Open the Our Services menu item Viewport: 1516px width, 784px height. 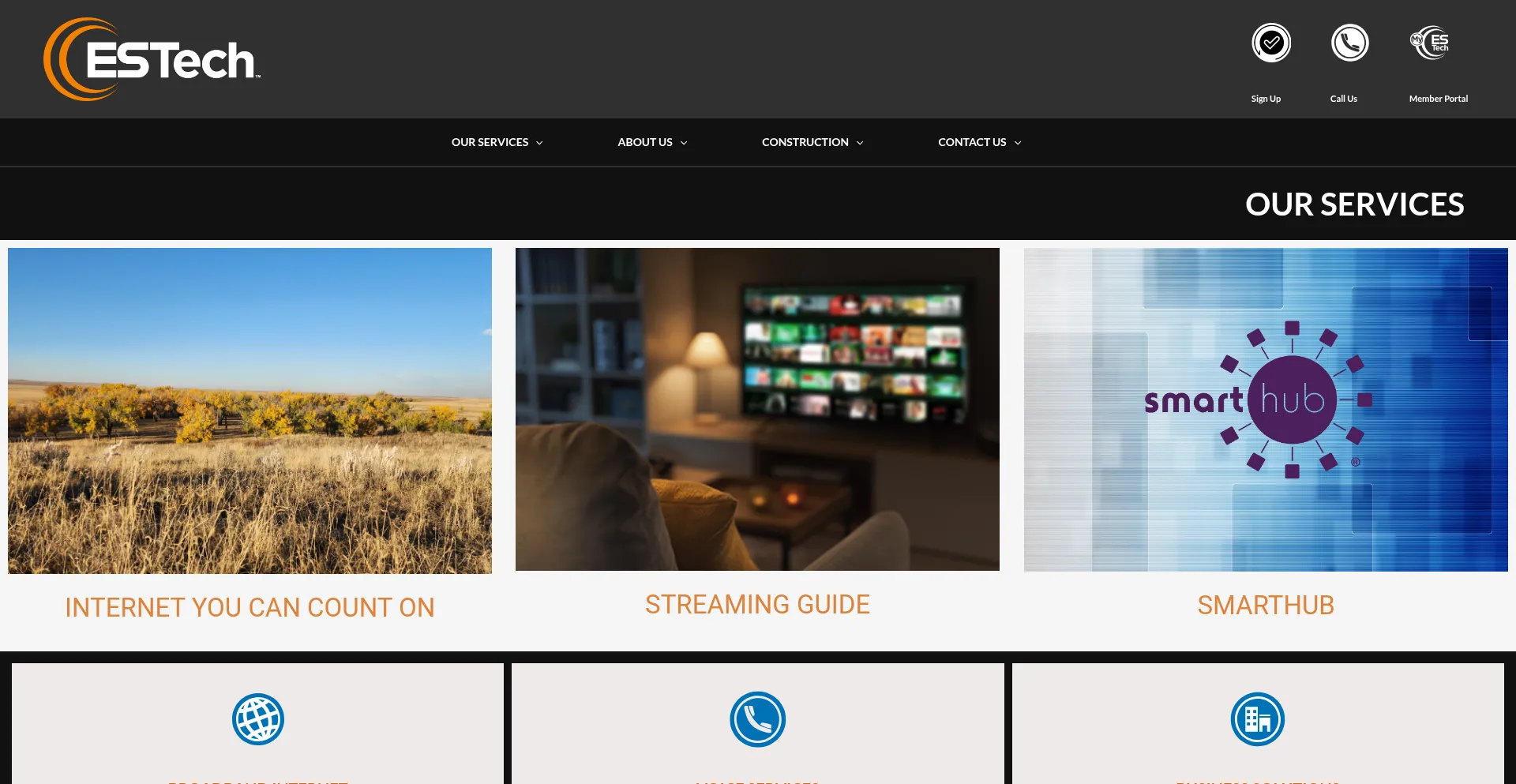point(490,142)
